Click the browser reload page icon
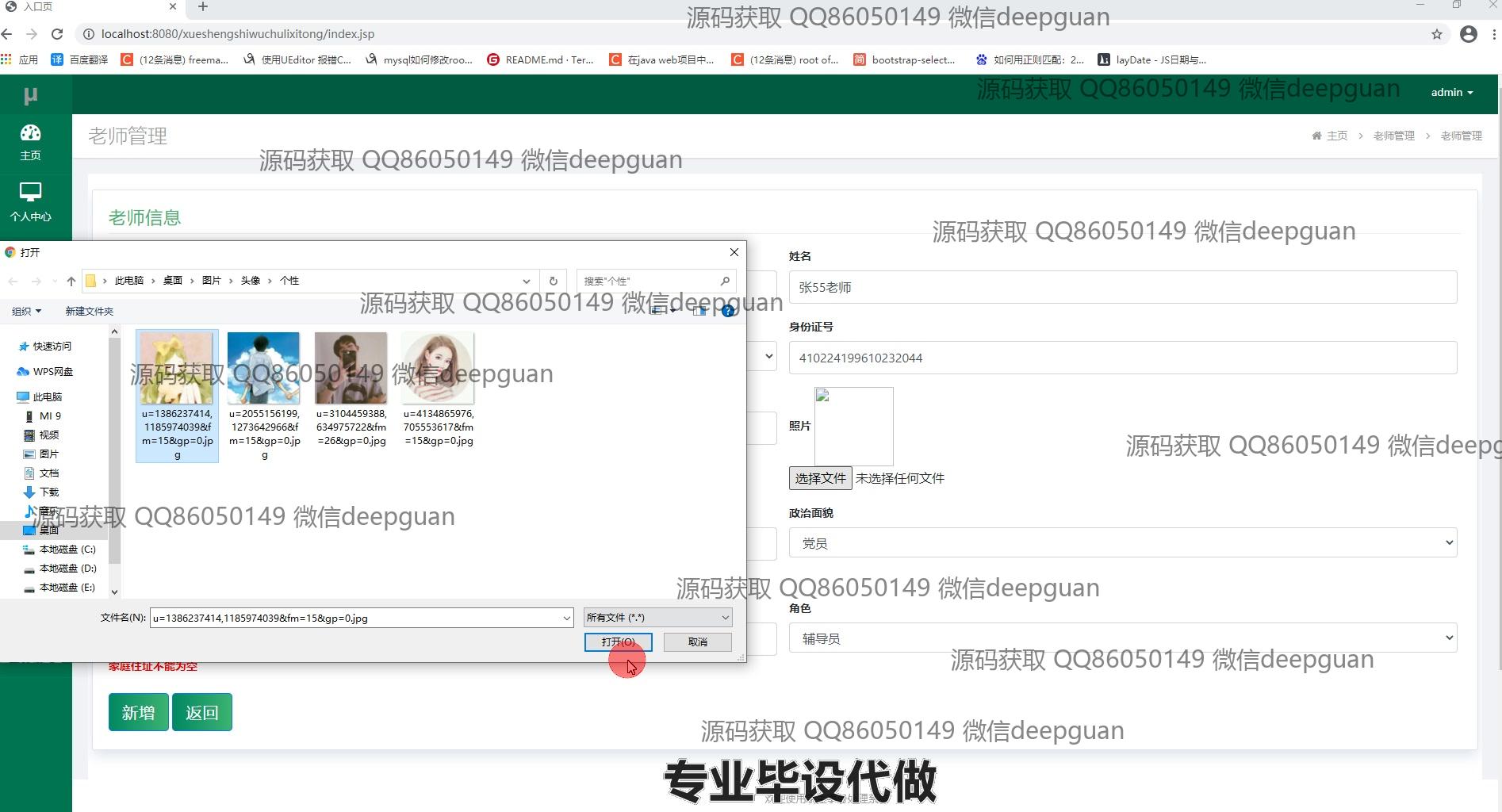This screenshot has height=812, width=1502. (x=57, y=34)
